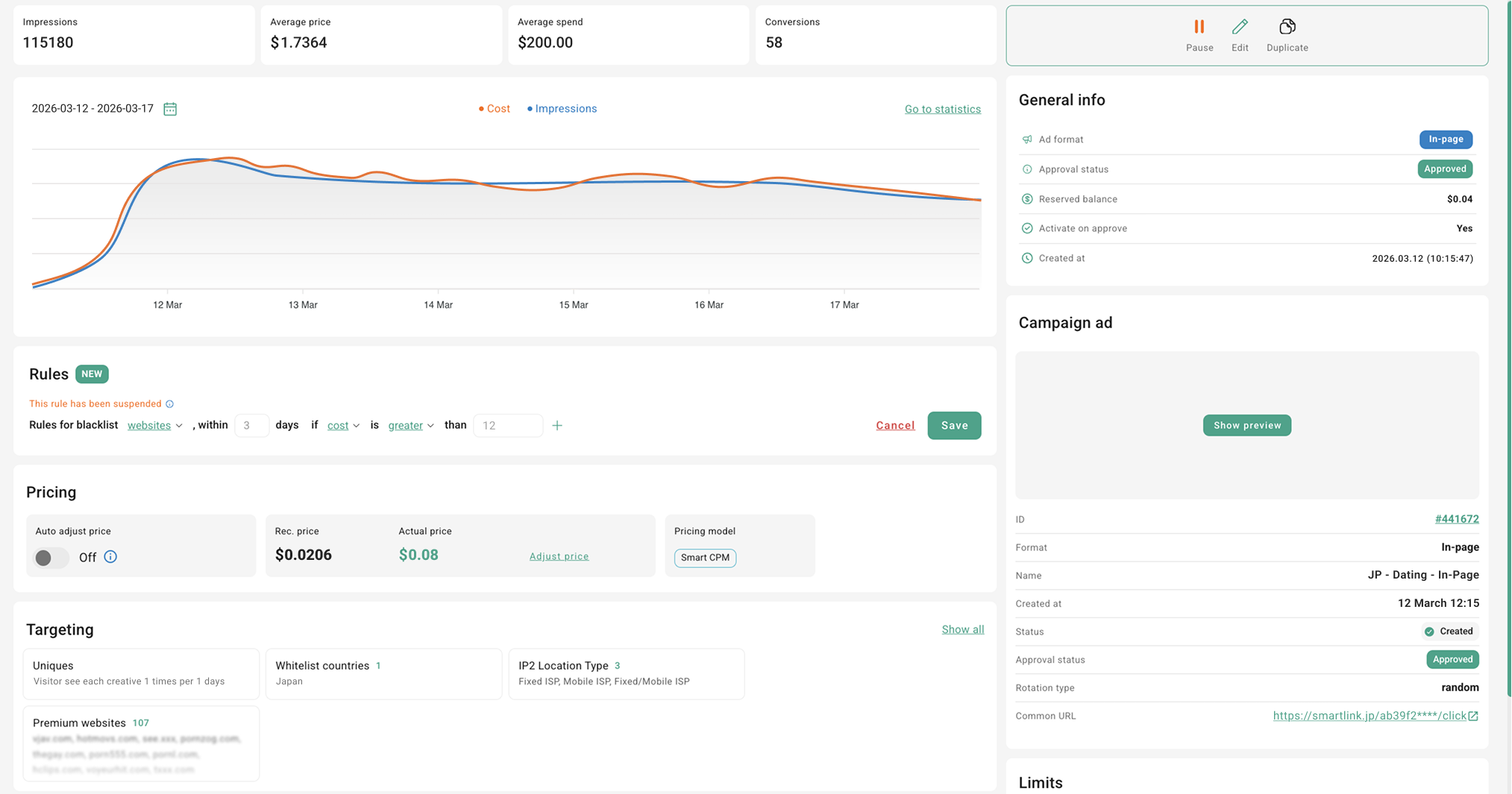
Task: Turn on Auto adjust price switch
Action: point(51,558)
